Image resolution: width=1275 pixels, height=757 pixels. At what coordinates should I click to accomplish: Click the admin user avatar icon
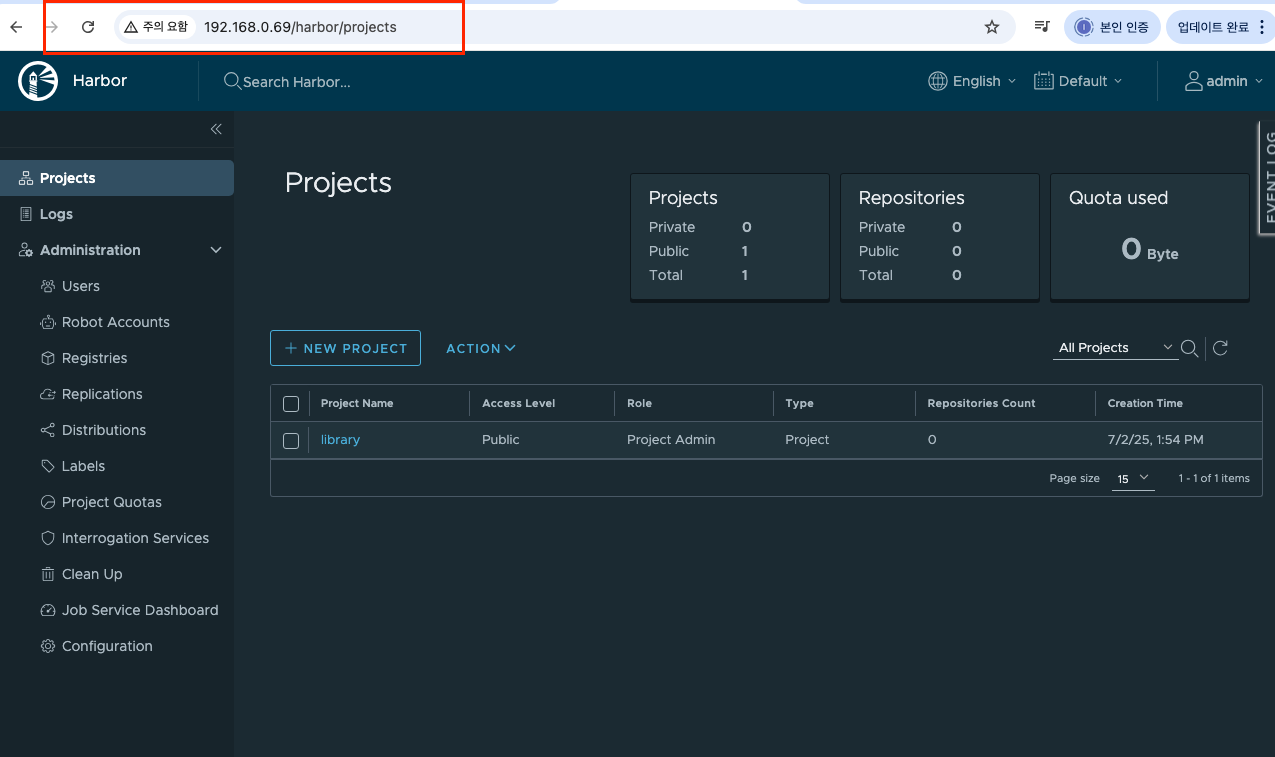click(1194, 81)
